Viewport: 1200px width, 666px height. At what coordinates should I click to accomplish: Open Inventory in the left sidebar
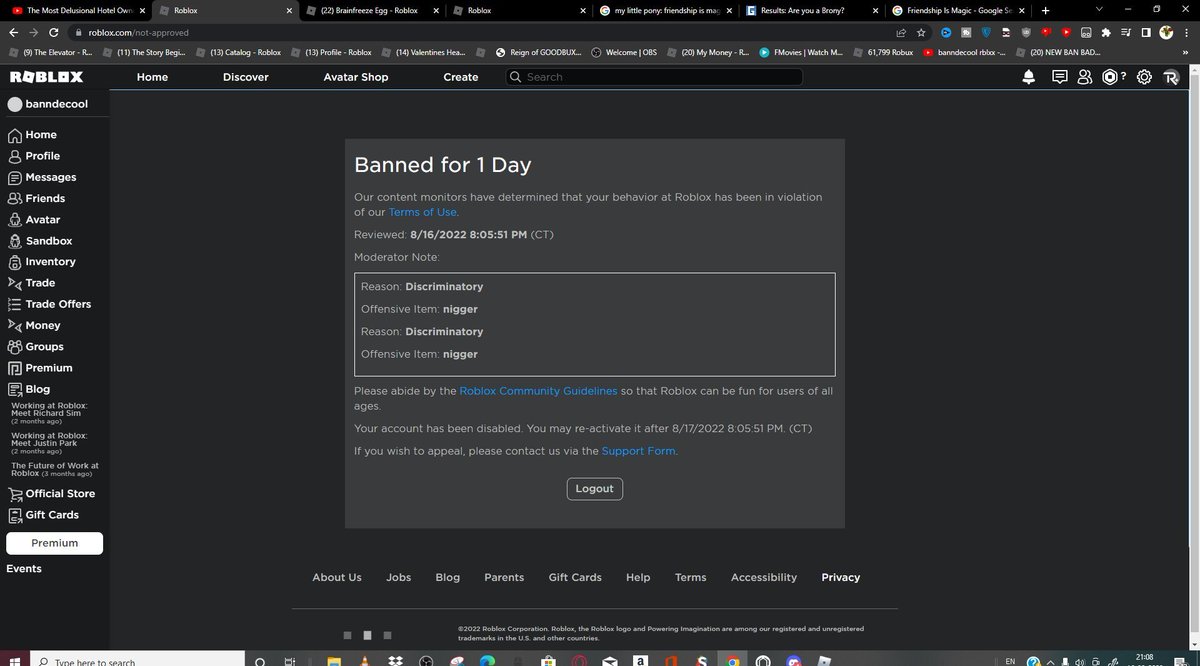coord(42,262)
